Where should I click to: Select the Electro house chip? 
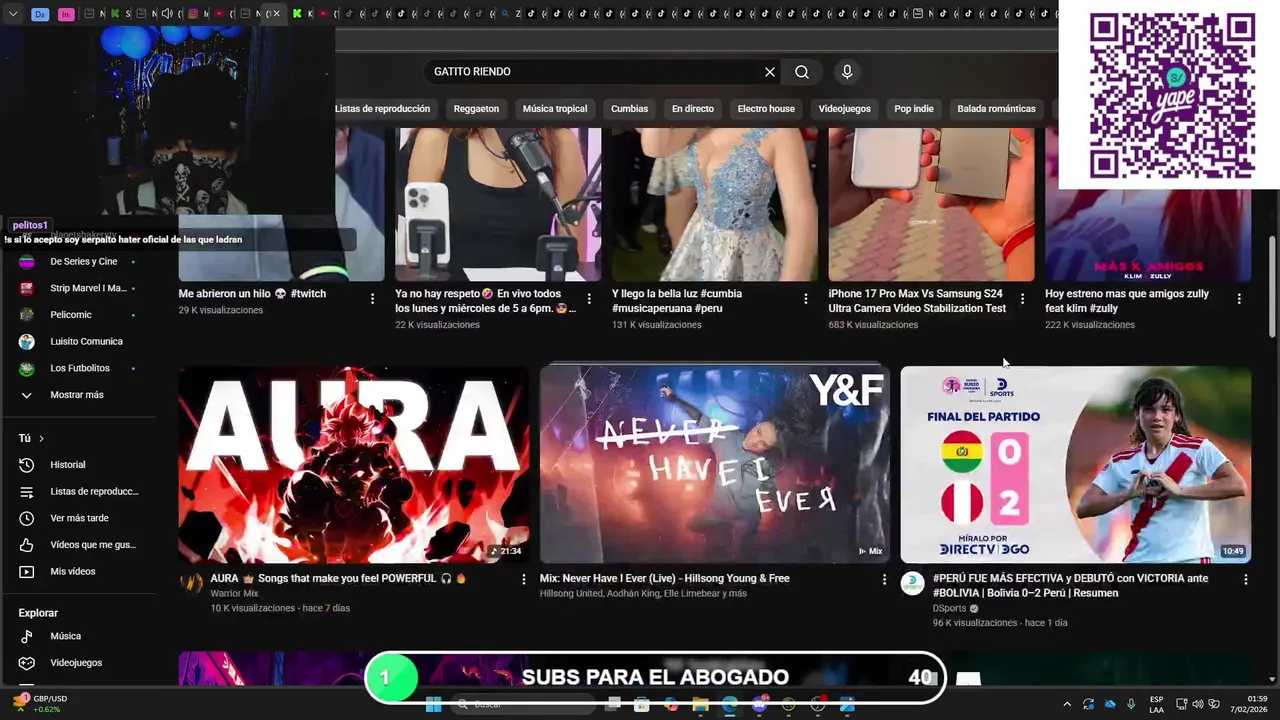point(766,109)
